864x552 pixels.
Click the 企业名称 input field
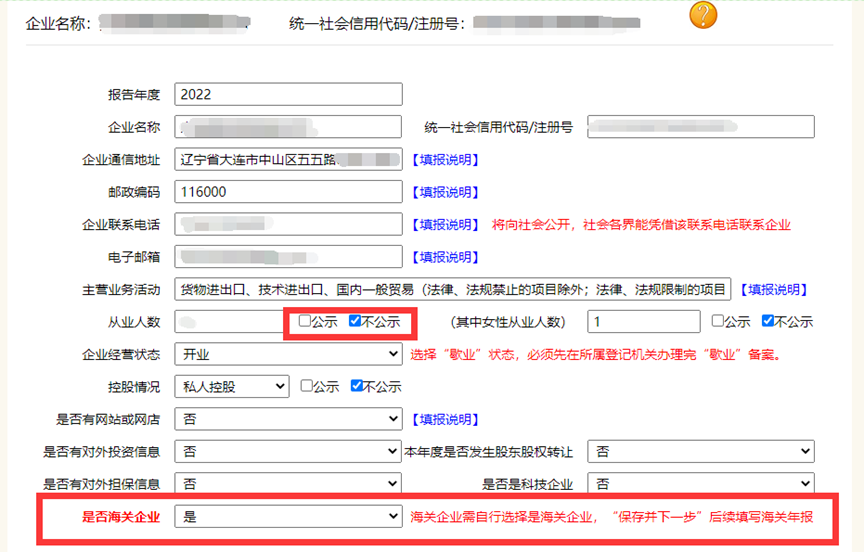click(288, 127)
